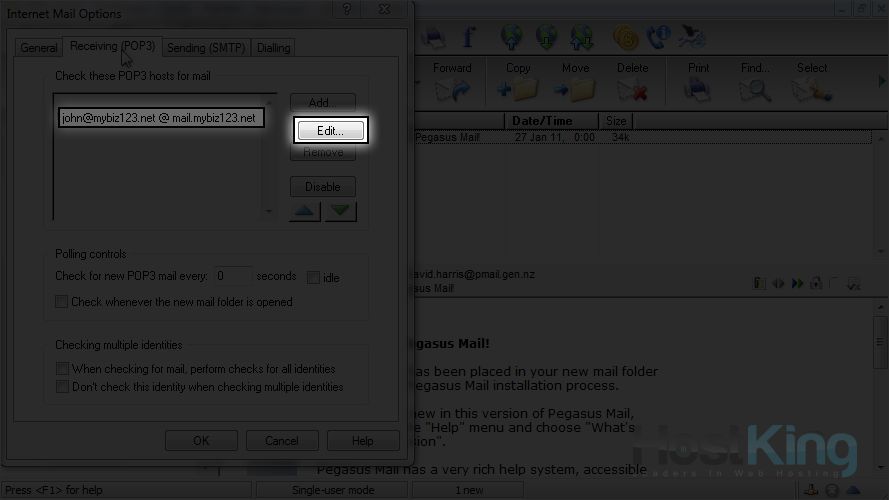This screenshot has width=889, height=500.
Task: Click the Copy to folder toolbar icon
Action: coord(517,89)
